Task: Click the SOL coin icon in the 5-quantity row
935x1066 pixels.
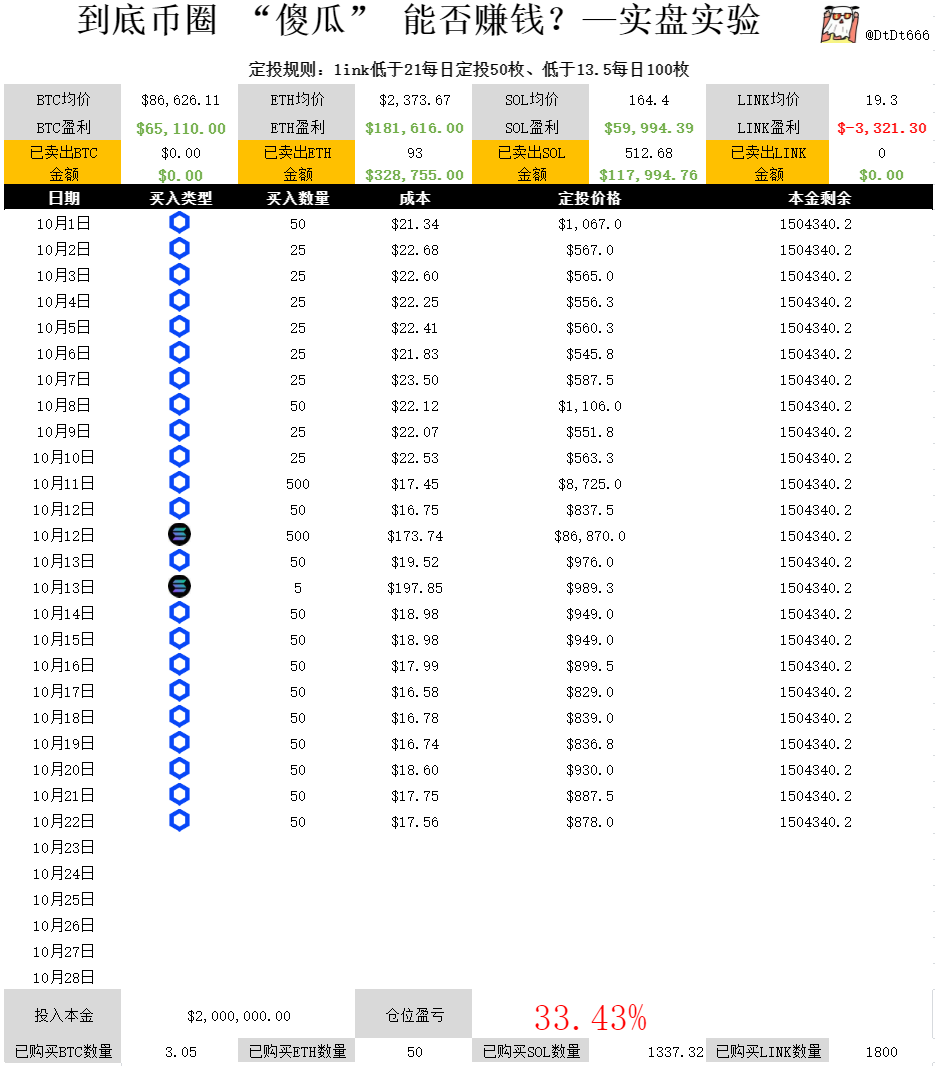Action: (x=179, y=587)
